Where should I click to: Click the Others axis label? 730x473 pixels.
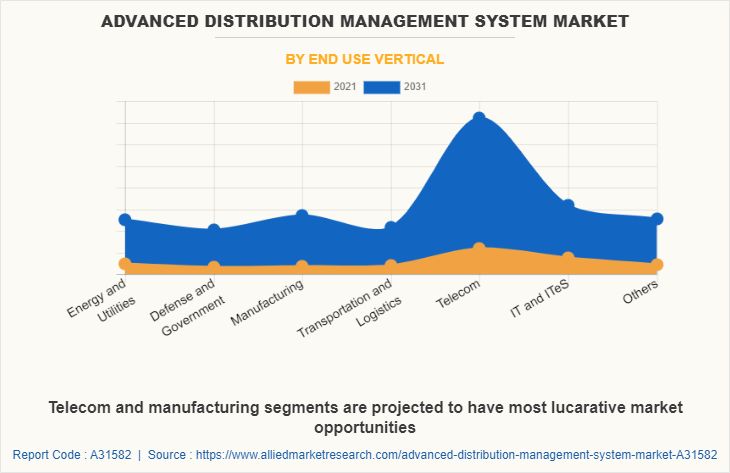tap(641, 292)
